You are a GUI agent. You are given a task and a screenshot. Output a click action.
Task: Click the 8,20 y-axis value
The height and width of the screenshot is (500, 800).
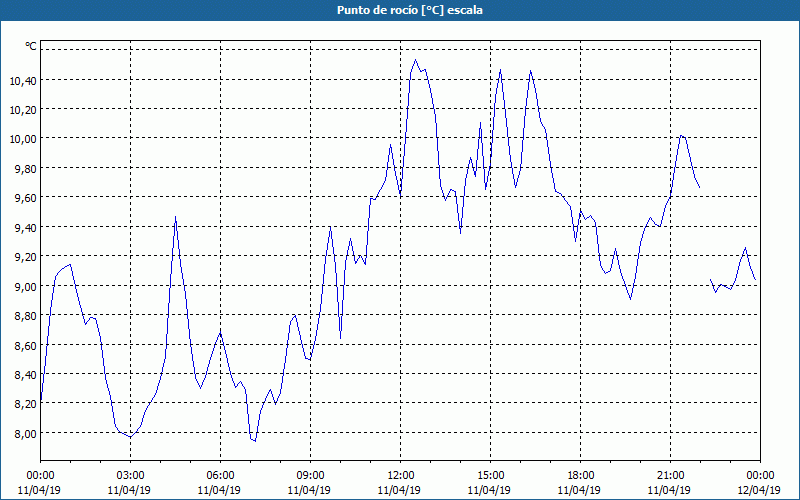click(x=26, y=404)
